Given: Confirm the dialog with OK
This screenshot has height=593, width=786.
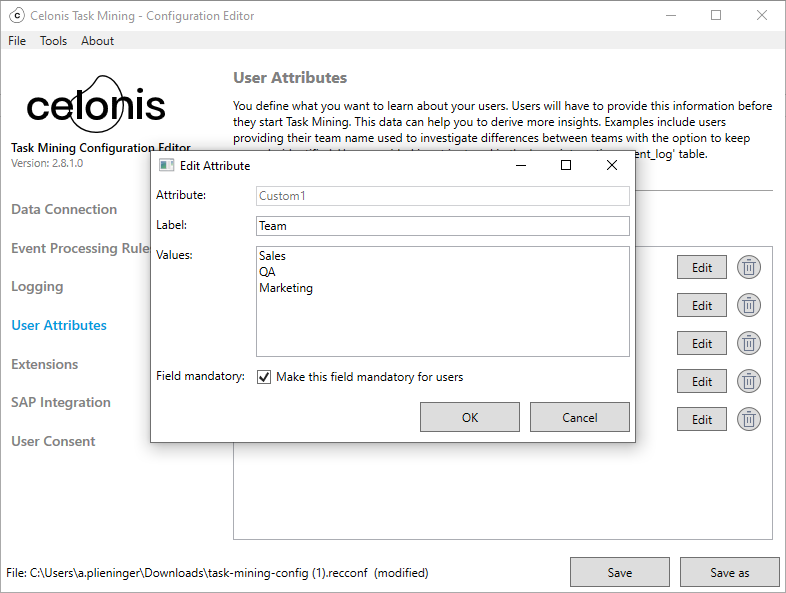Looking at the screenshot, I should coord(470,417).
